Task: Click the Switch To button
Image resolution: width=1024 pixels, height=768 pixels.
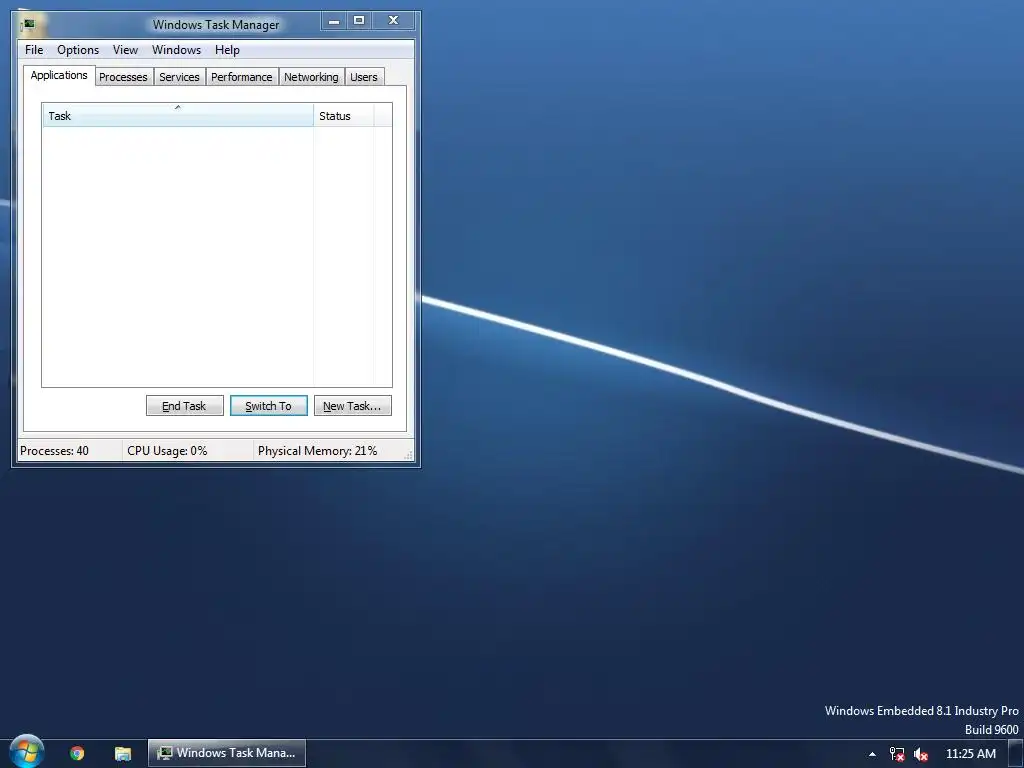Action: [x=268, y=406]
